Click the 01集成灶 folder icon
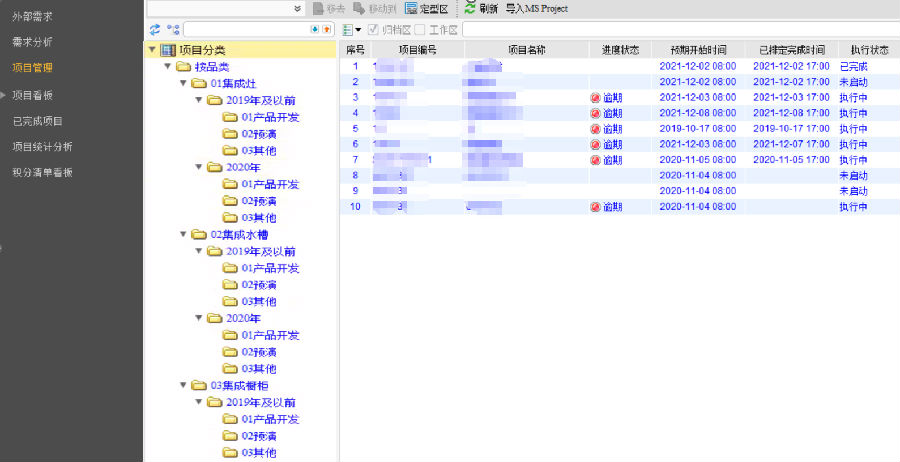This screenshot has width=900, height=462. pyautogui.click(x=199, y=84)
